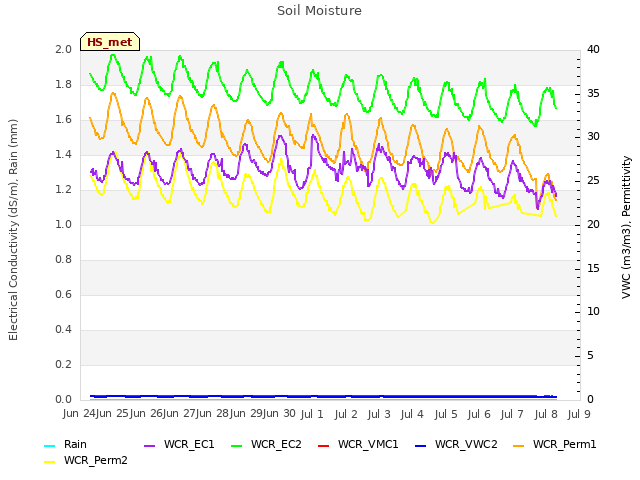Click the Jul 6 x-axis label
Screen dimensions: 640x480
(479, 414)
